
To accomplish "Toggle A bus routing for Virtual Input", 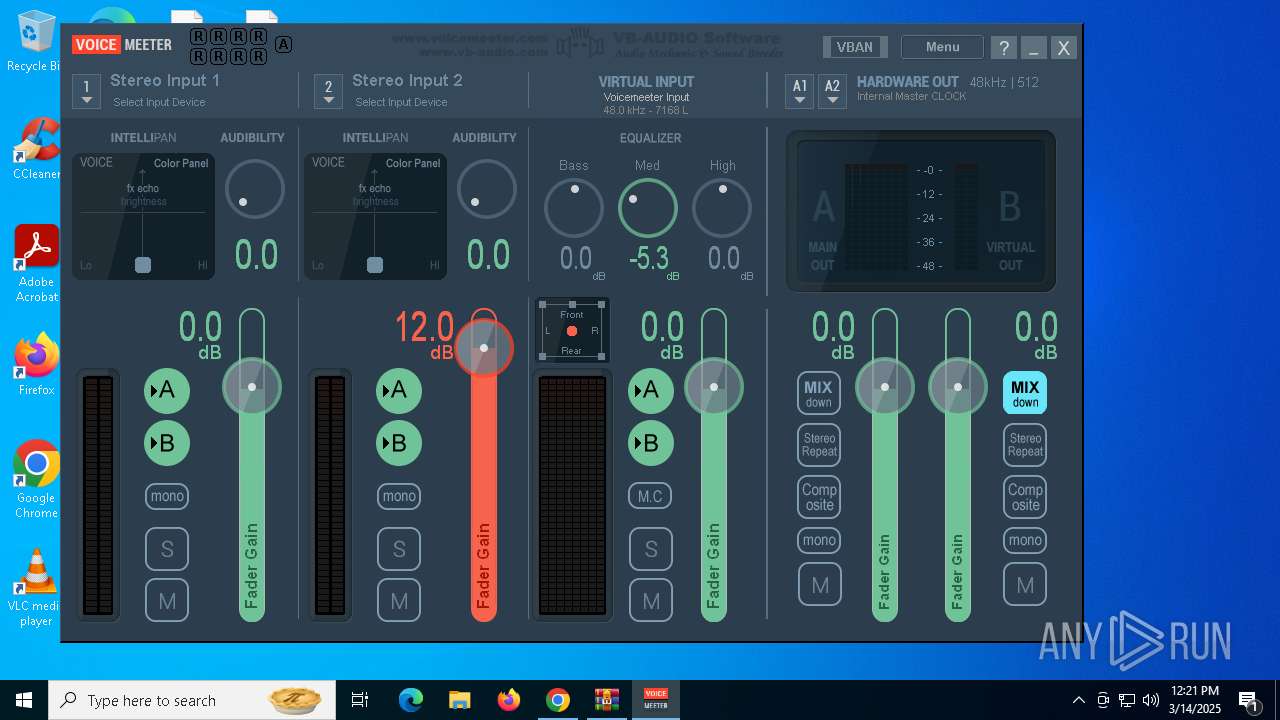I will [651, 390].
